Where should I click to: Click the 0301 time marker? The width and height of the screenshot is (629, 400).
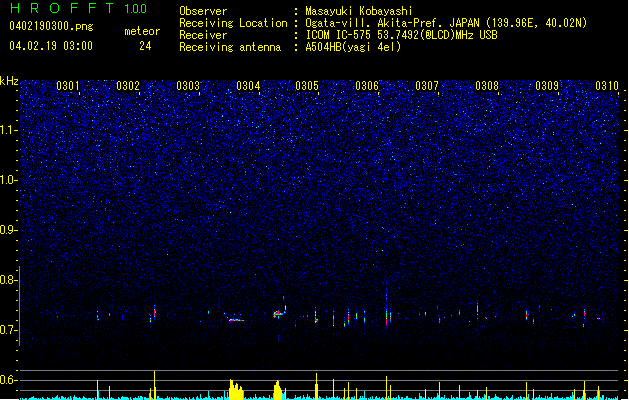click(68, 86)
